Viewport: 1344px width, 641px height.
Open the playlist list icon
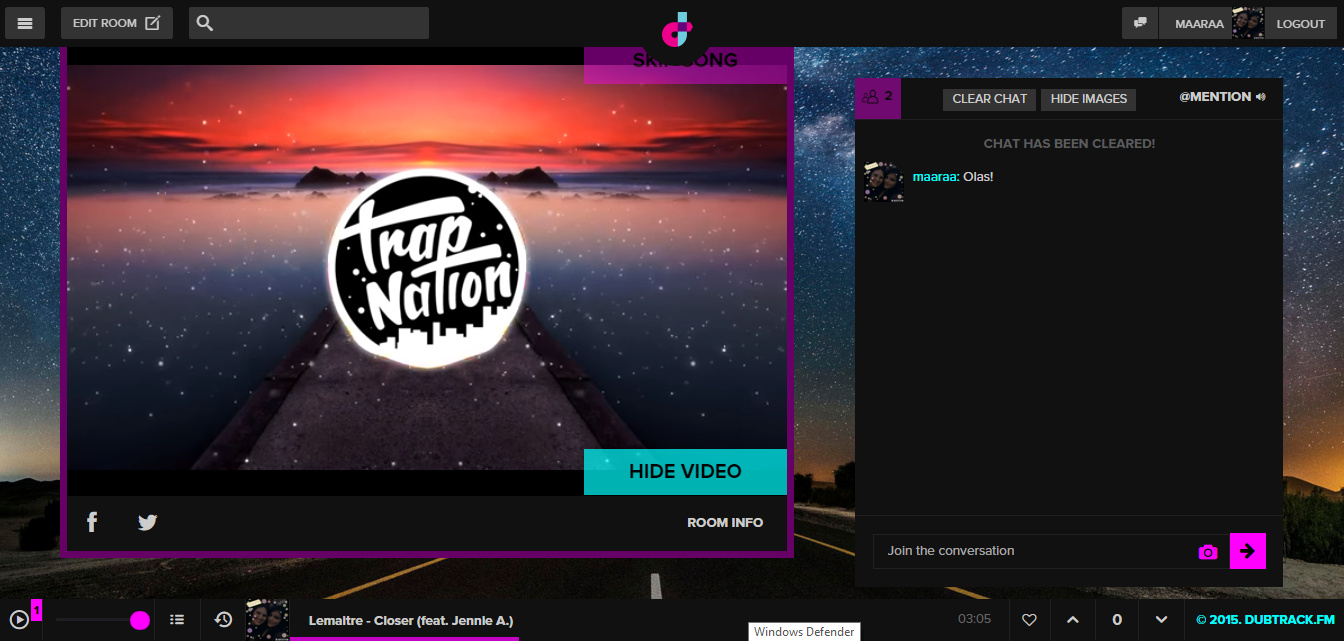177,620
